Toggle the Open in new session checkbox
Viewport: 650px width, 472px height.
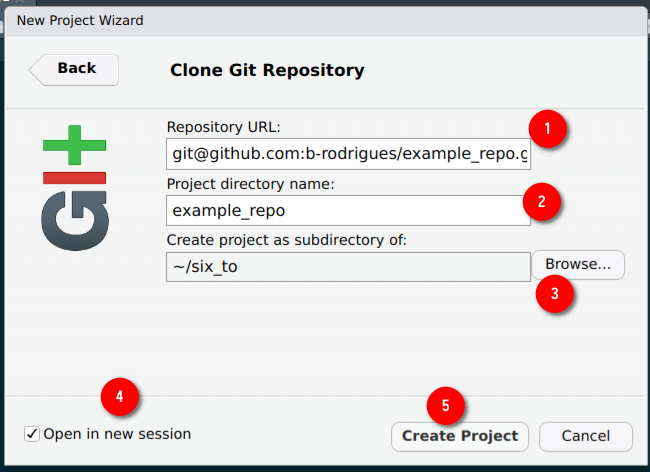[x=32, y=434]
